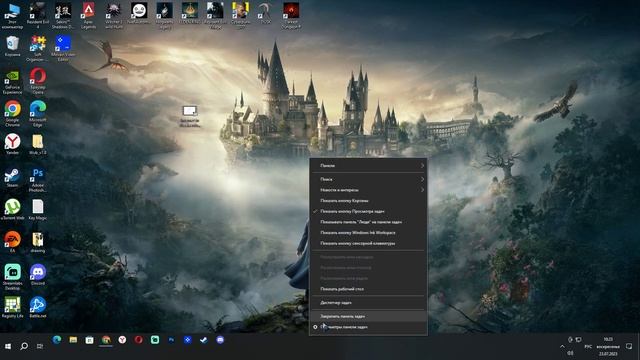Screen dimensions: 640x360
Task: Open Параметры панели задач menu entry
Action: 368,327
